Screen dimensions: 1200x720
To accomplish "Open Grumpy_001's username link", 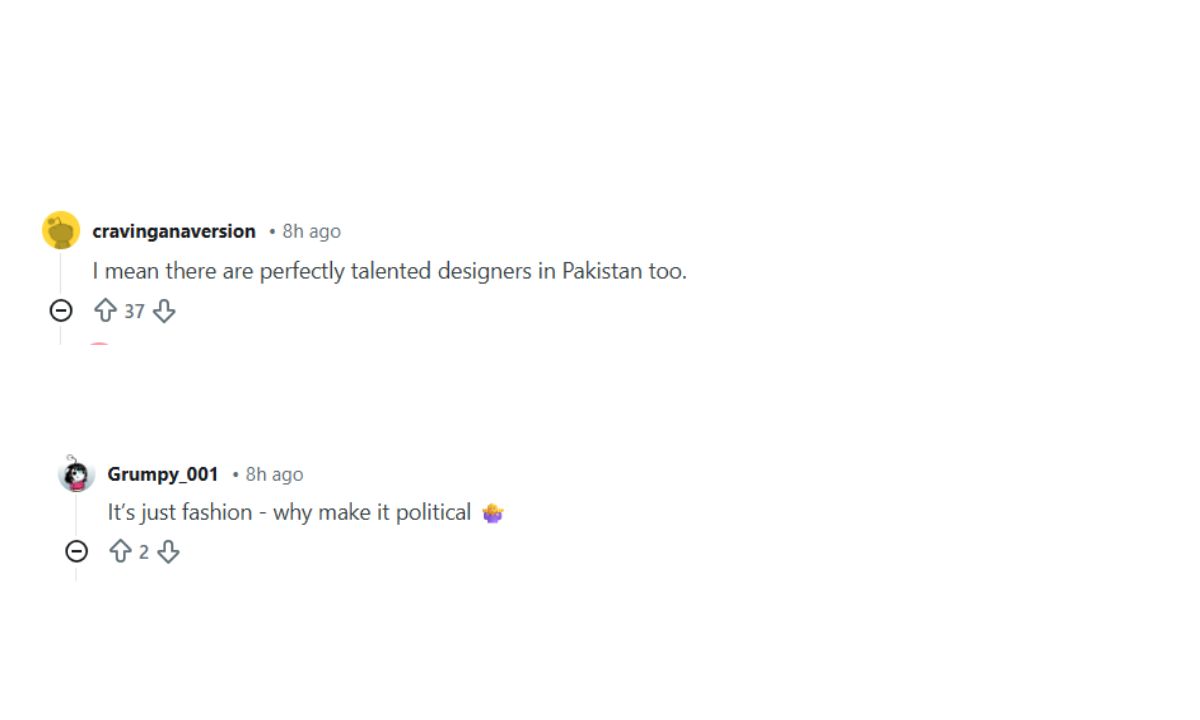I will coord(161,474).
